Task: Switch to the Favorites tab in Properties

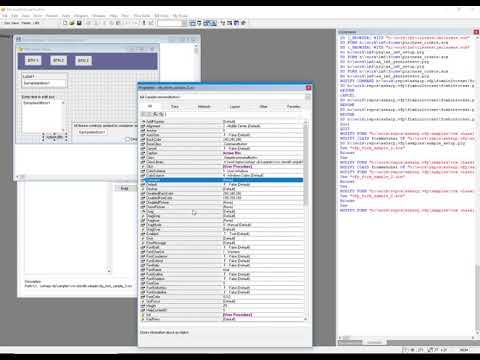Action: 293,106
